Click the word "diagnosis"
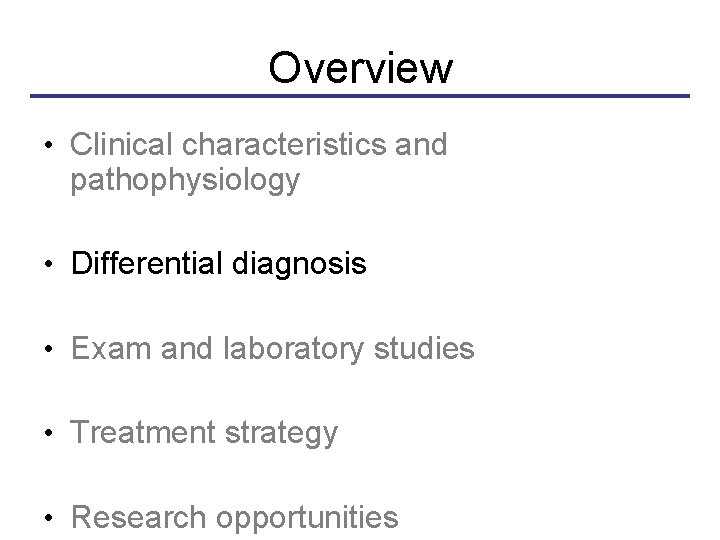The width and height of the screenshot is (720, 540). [301, 265]
